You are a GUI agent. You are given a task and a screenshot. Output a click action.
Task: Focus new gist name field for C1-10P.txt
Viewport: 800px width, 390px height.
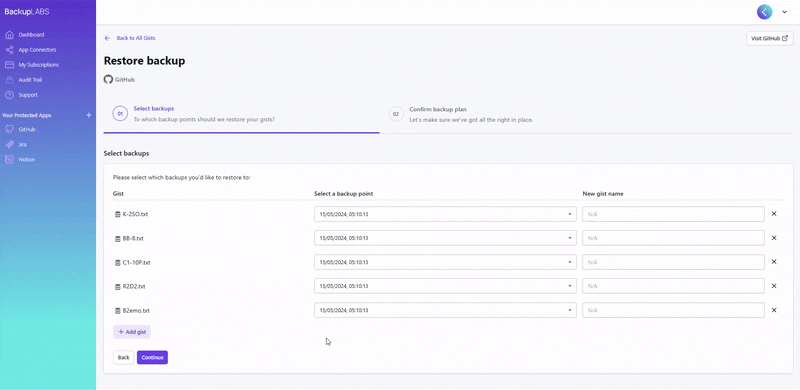point(673,262)
